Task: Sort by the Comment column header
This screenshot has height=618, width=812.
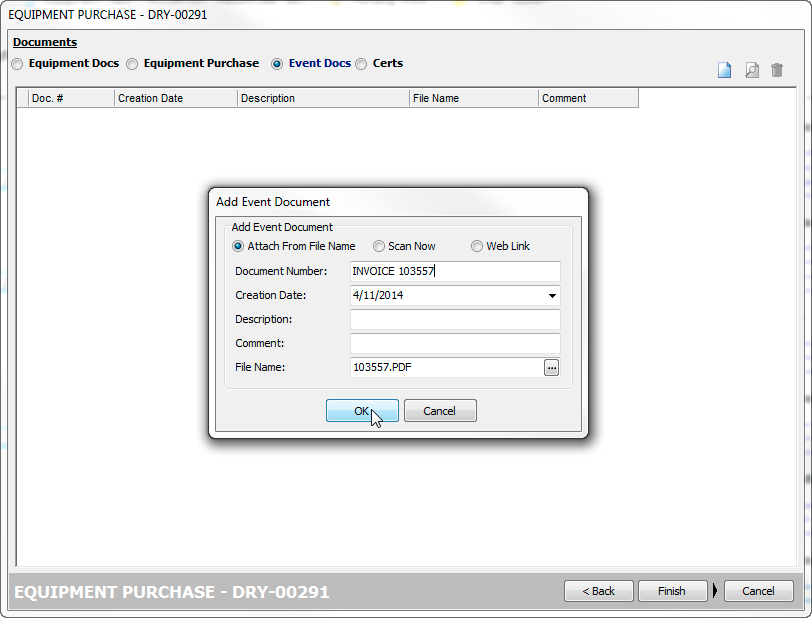Action: (x=588, y=98)
